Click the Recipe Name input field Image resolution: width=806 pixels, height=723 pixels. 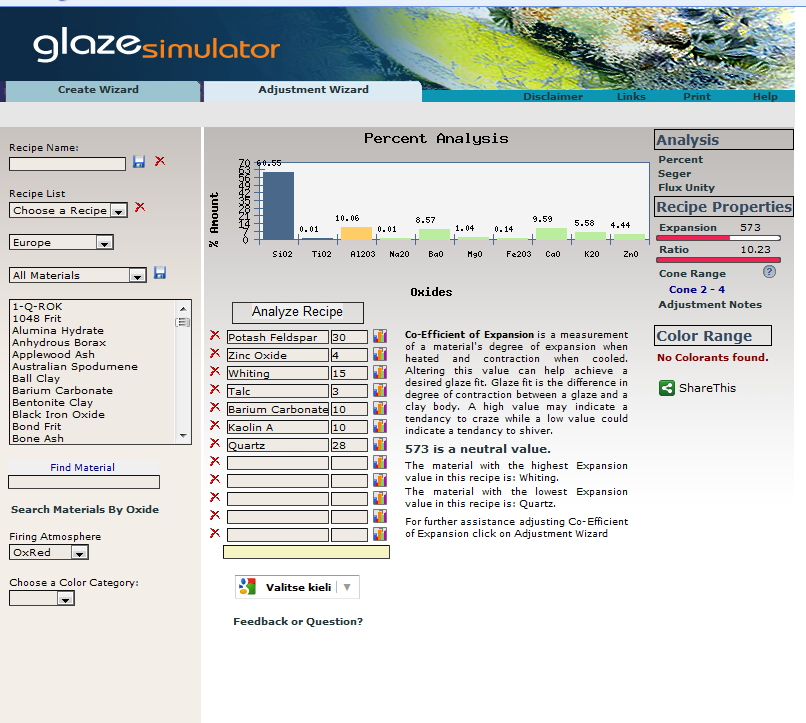click(67, 164)
